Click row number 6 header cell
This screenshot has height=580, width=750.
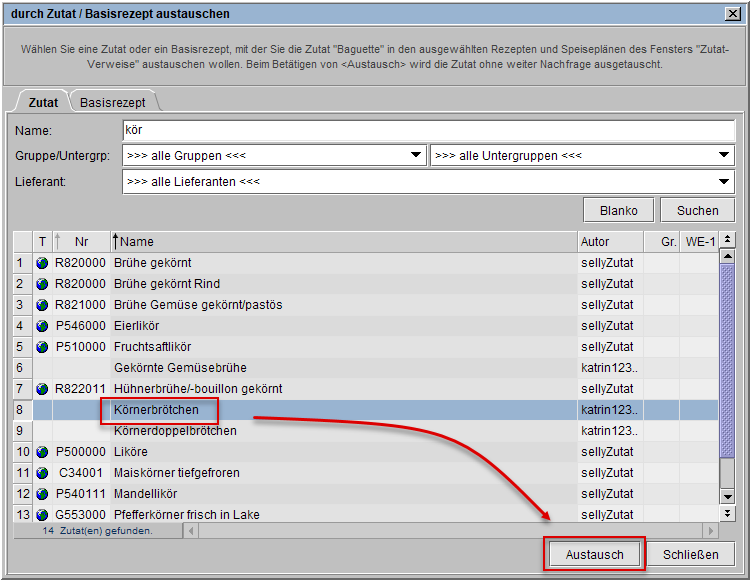click(x=23, y=368)
